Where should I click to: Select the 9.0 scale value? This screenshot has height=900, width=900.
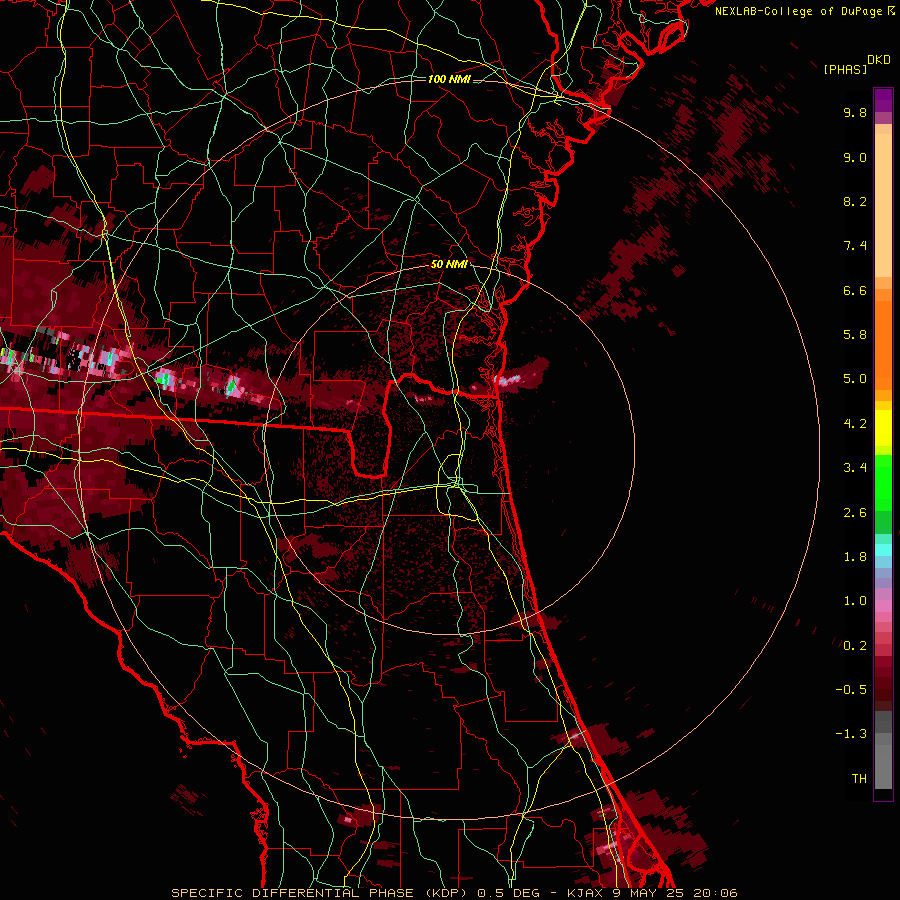point(855,157)
